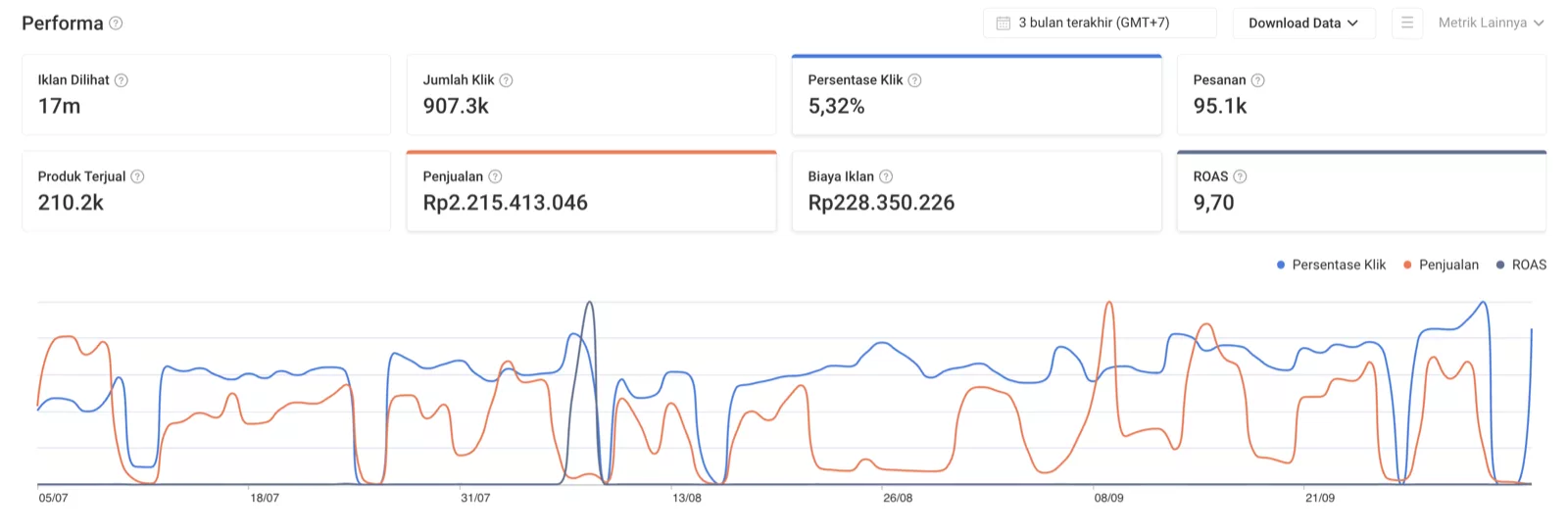
Task: Click the Rp2.215.413.046 sales value
Action: [506, 203]
